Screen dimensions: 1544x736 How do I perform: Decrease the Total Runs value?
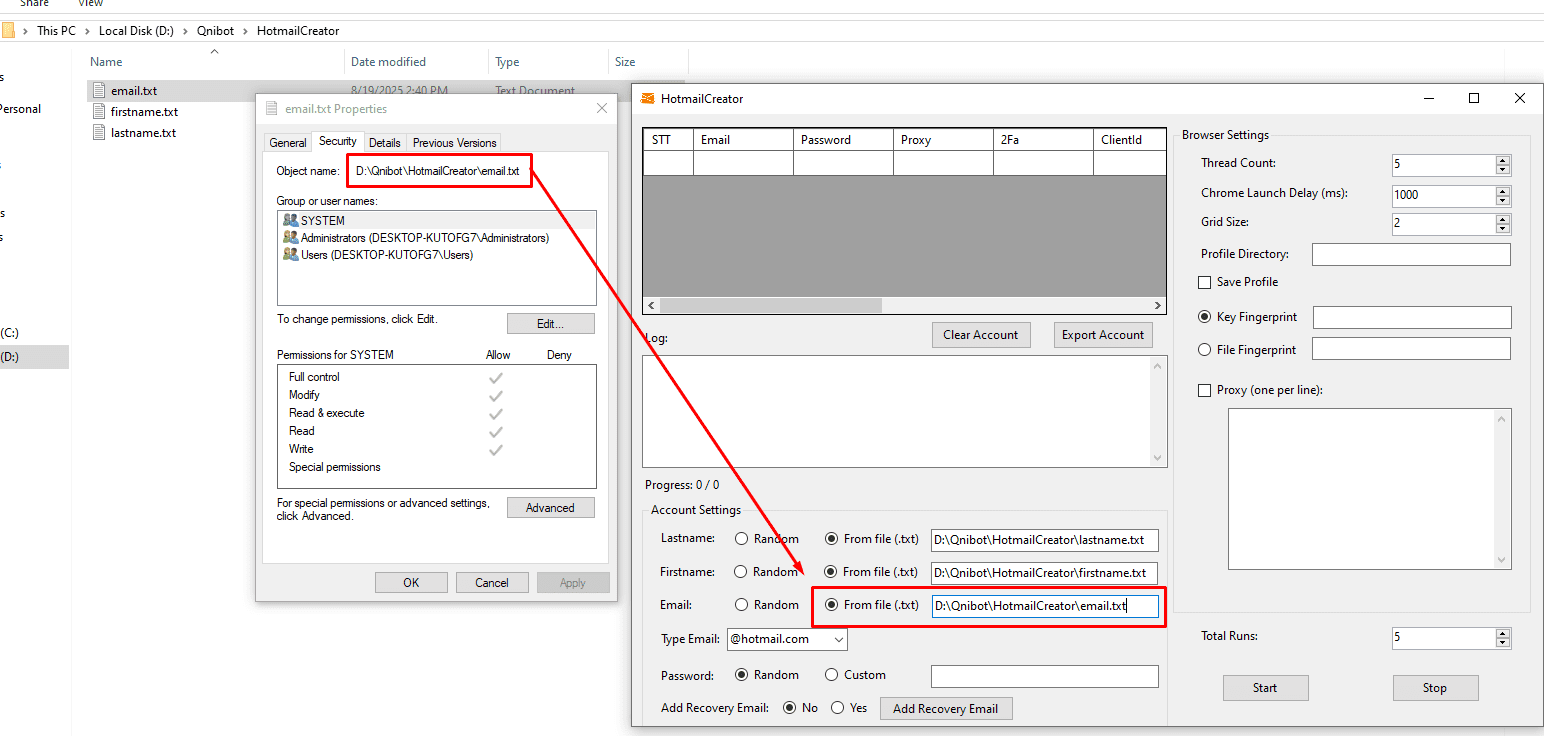(1503, 643)
